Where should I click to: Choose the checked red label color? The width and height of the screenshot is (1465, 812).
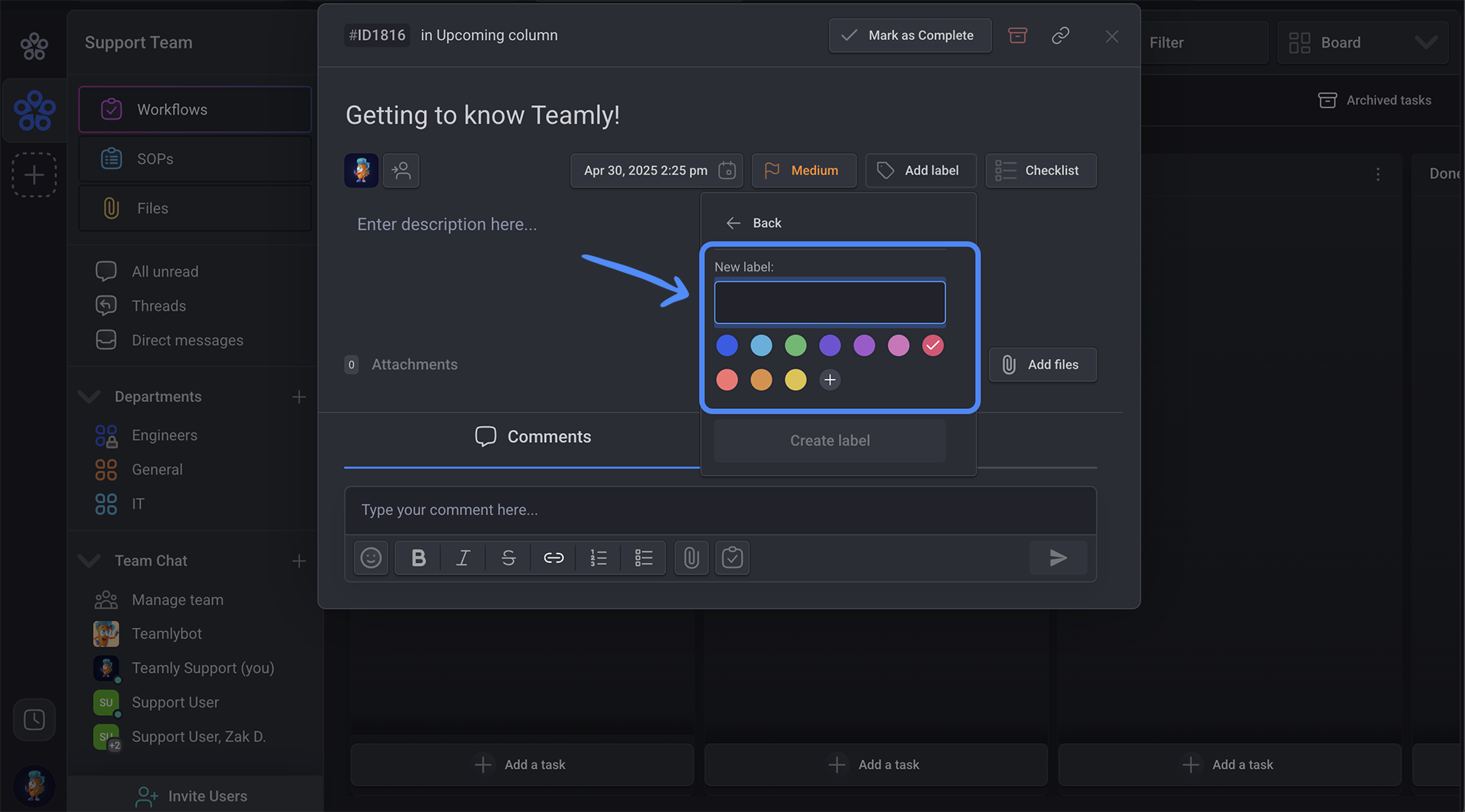pos(933,345)
